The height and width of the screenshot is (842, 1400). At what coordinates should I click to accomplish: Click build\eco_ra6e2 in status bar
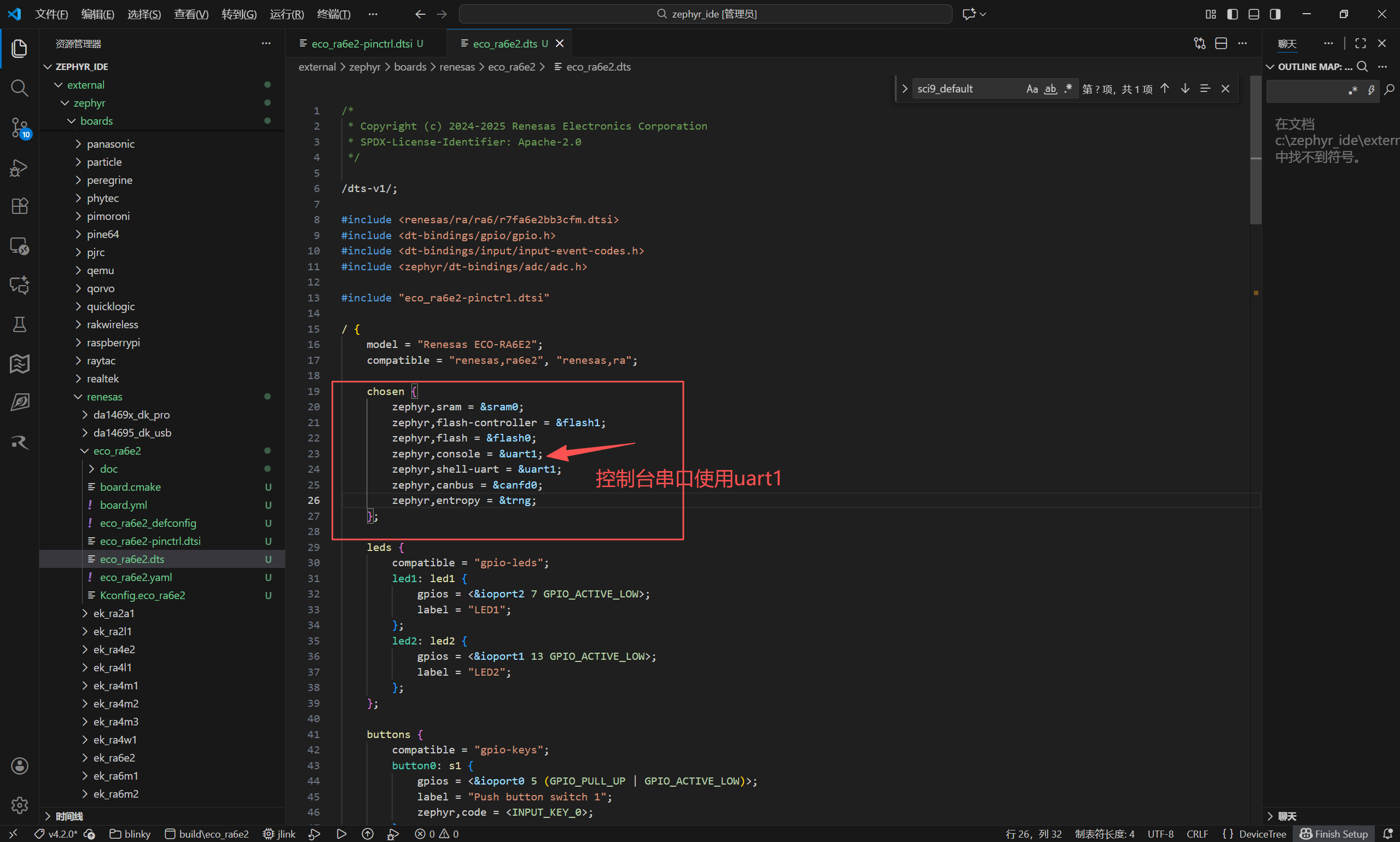[x=207, y=833]
